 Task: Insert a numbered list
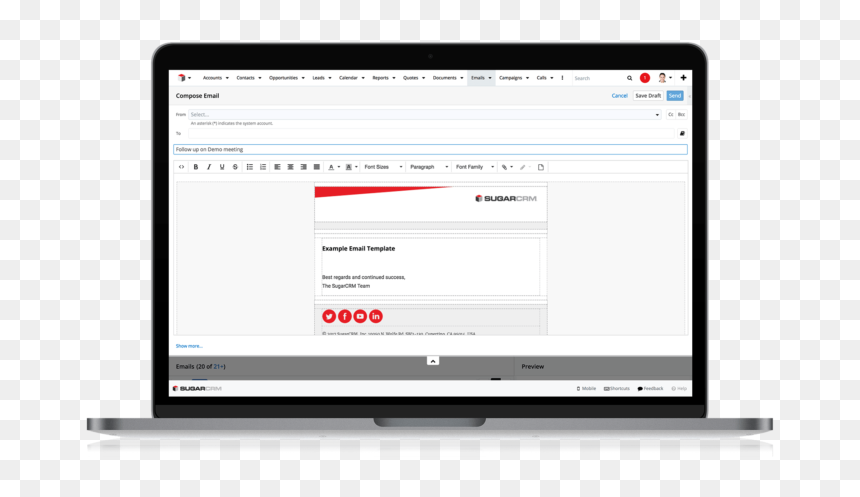(x=263, y=167)
